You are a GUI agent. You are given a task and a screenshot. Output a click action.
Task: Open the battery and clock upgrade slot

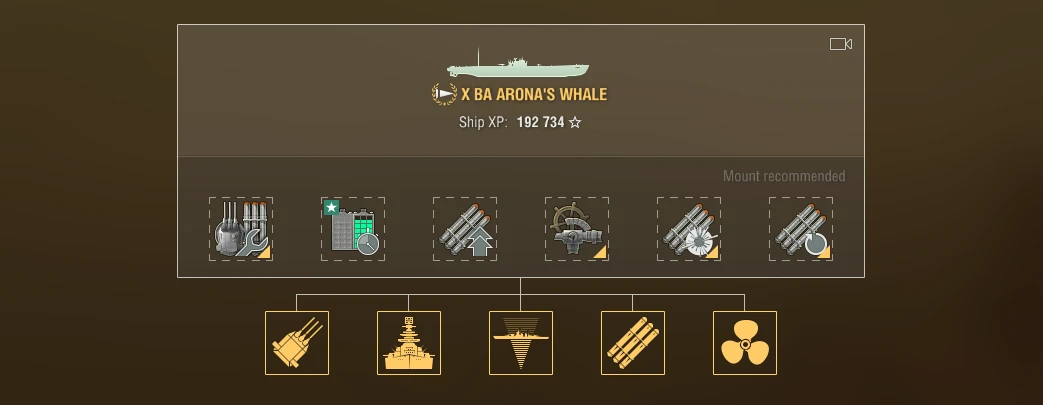(353, 229)
